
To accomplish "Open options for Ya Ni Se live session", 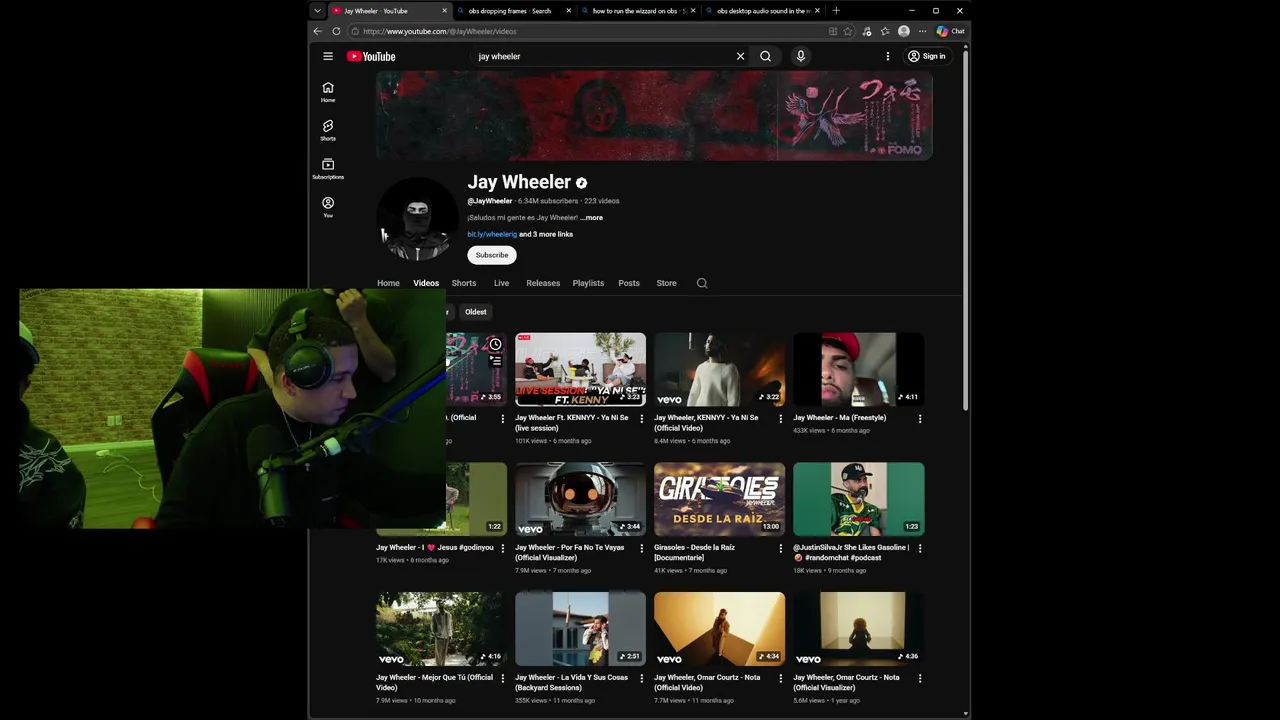I will point(642,419).
